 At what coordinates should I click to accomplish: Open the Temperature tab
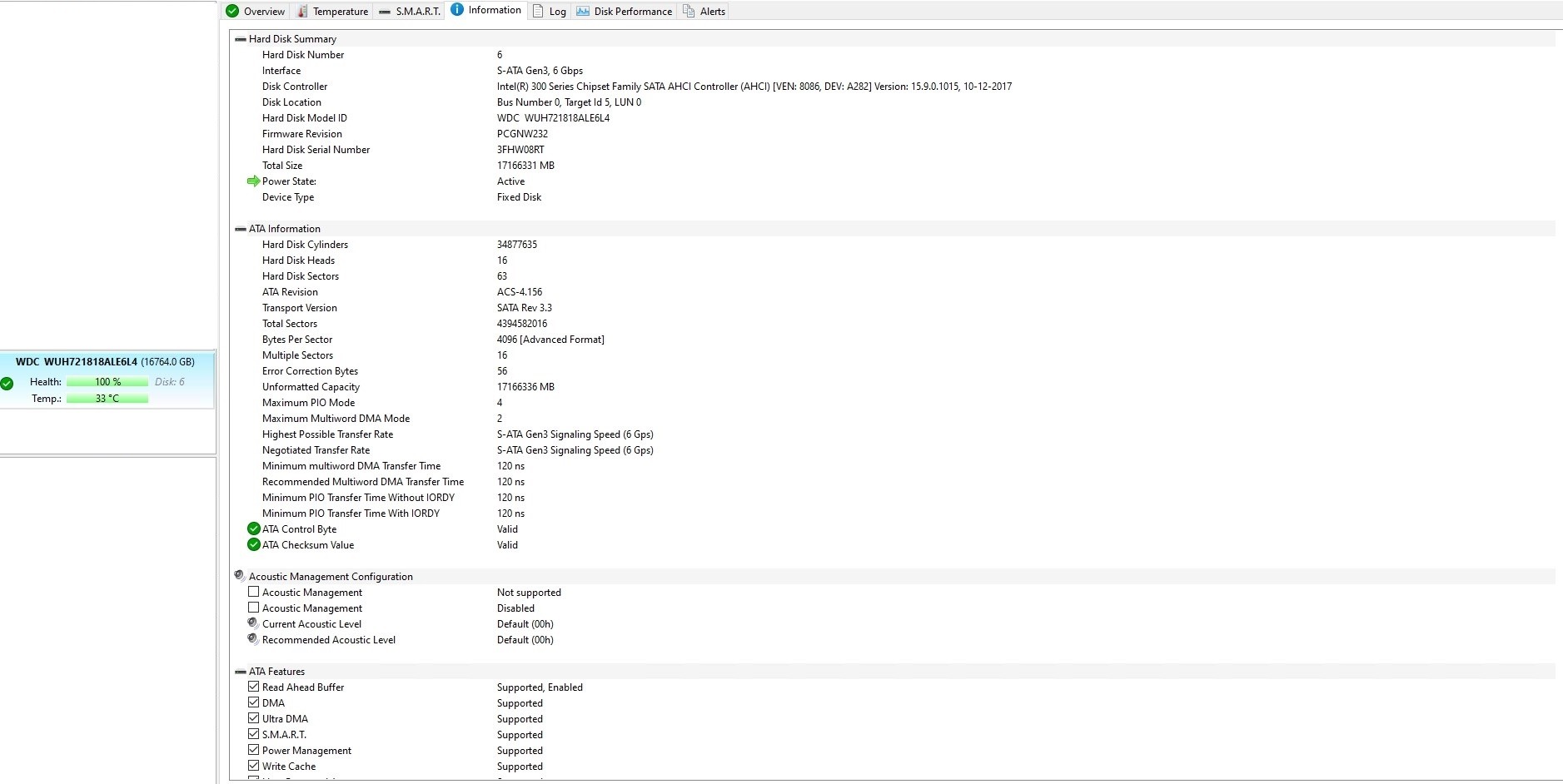pos(332,11)
